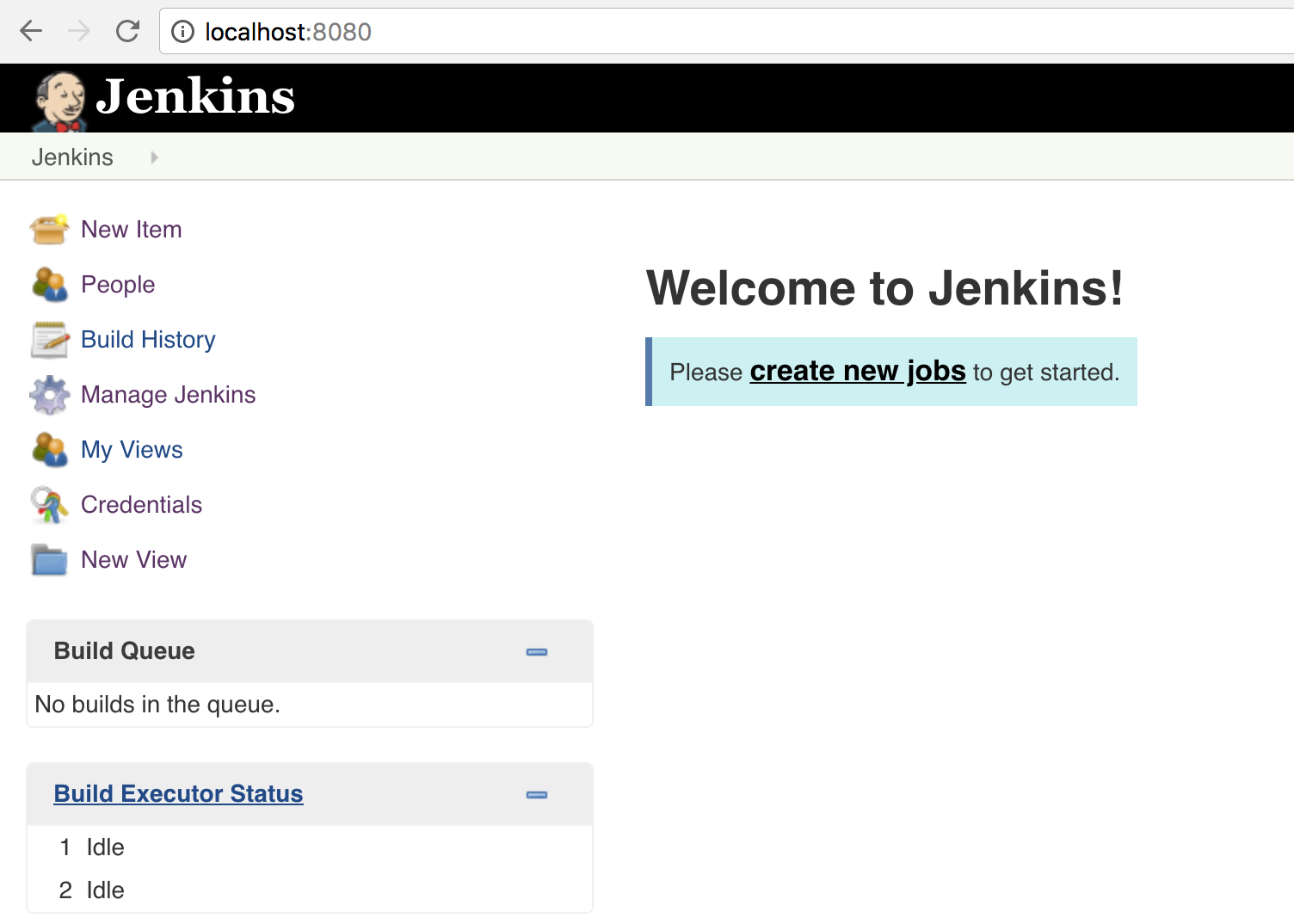Open the Credentials link

[142, 505]
